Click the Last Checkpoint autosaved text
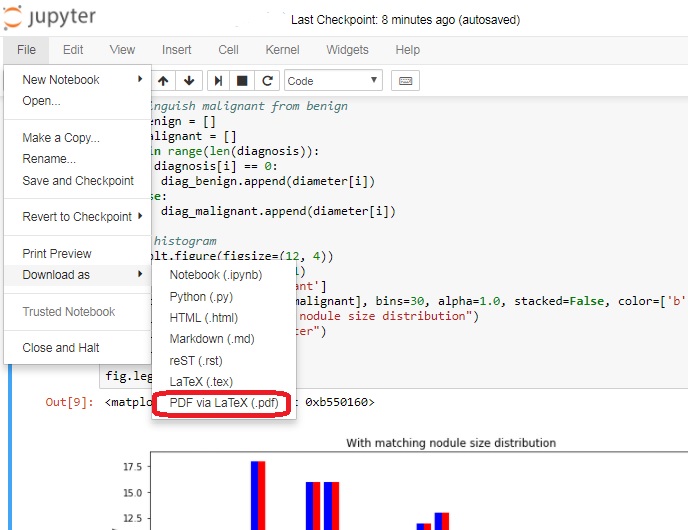The height and width of the screenshot is (530, 688). tap(405, 20)
